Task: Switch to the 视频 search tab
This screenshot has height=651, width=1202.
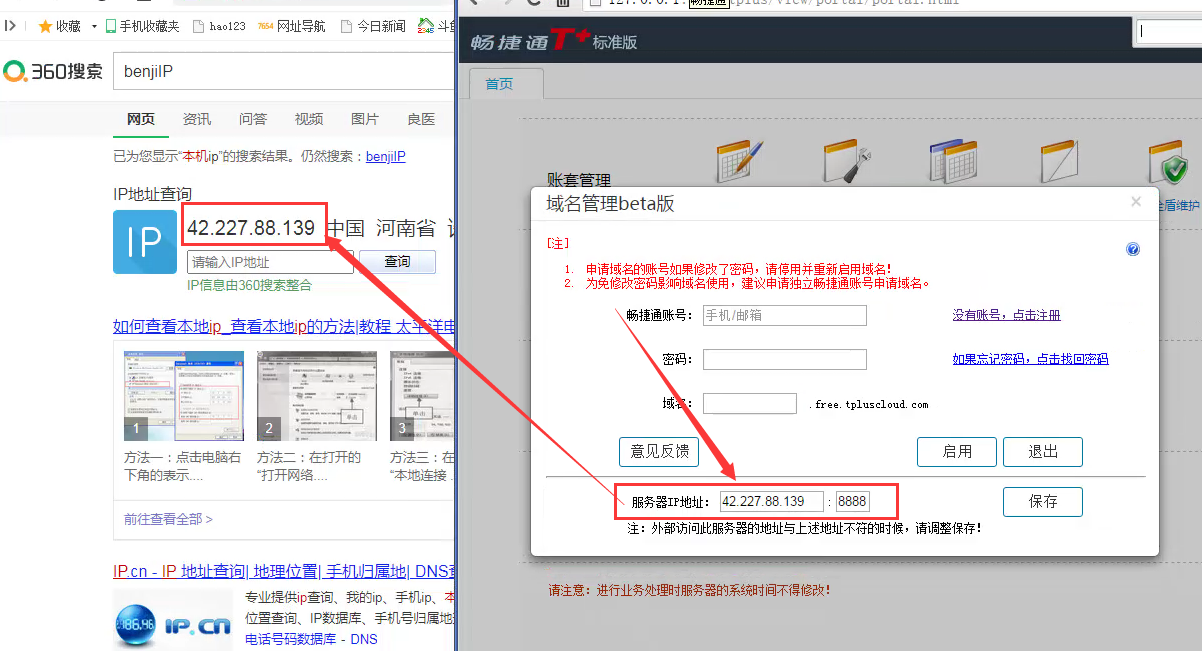Action: click(309, 119)
